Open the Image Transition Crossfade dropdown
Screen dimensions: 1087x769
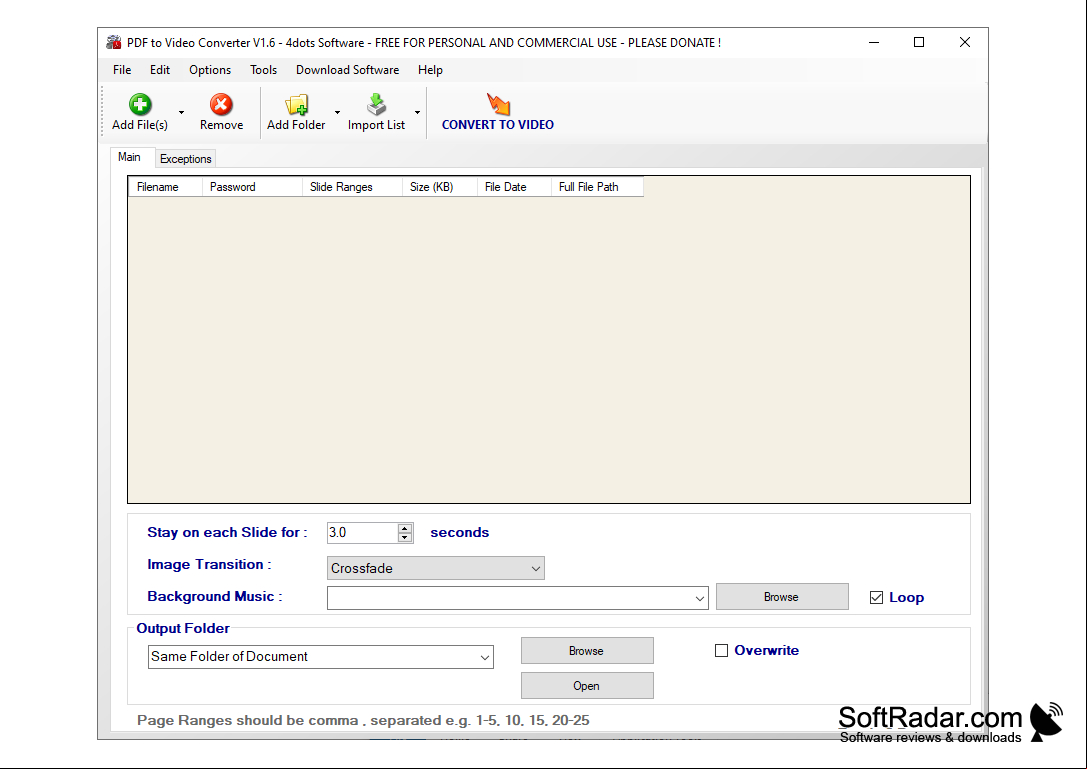pyautogui.click(x=435, y=568)
